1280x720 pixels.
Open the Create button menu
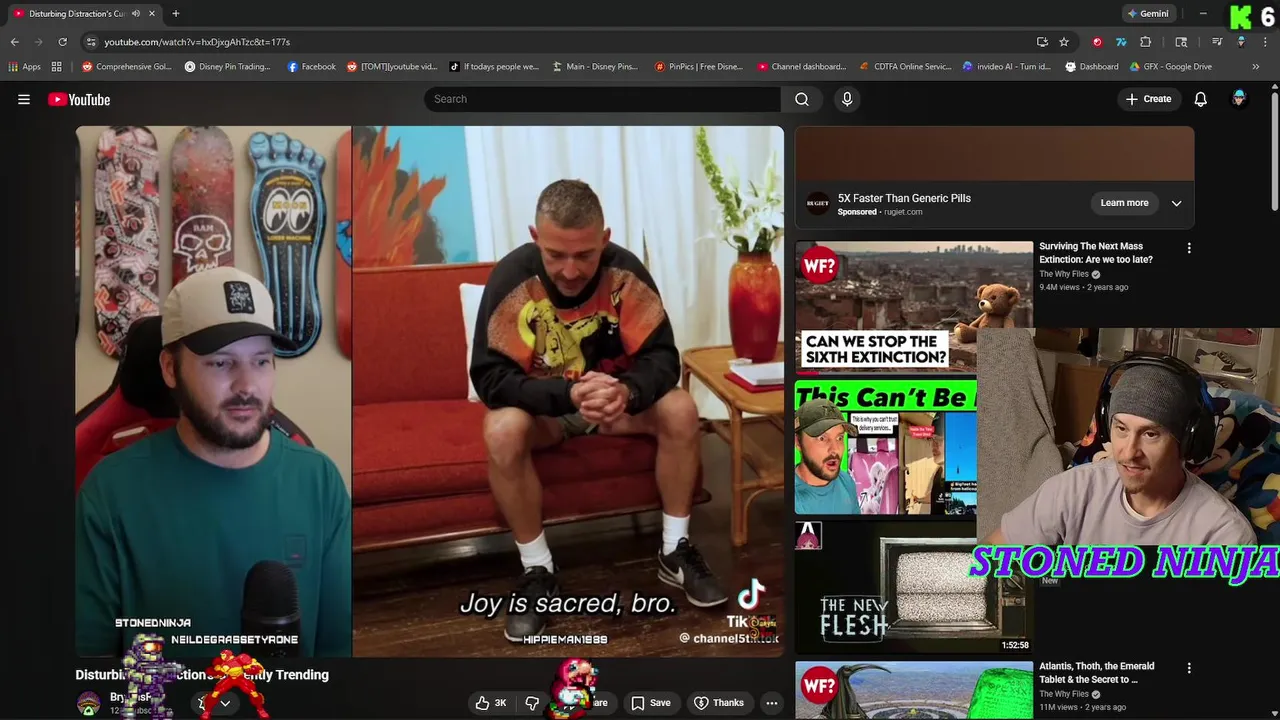pos(1148,99)
